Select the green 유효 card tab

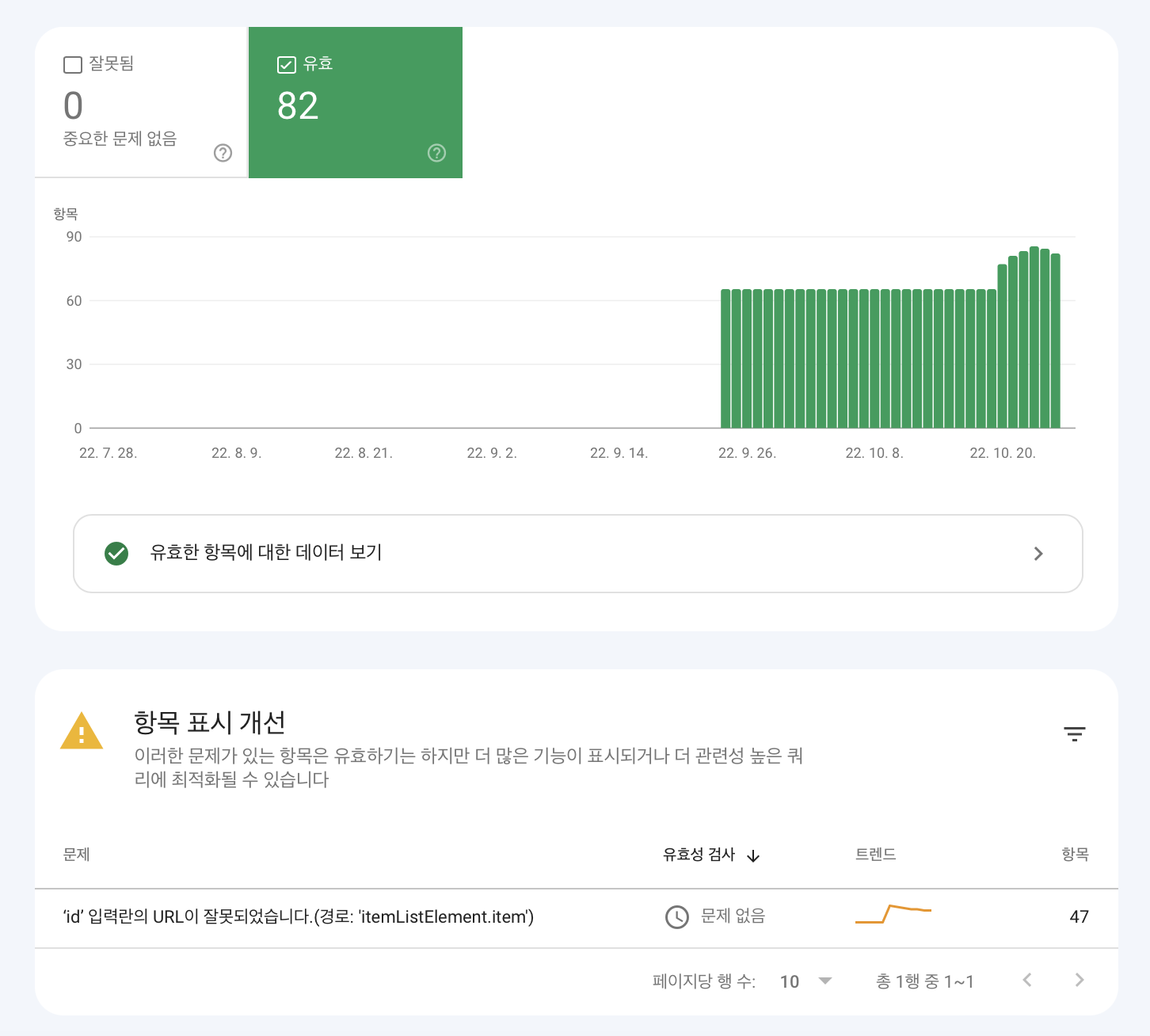[355, 102]
